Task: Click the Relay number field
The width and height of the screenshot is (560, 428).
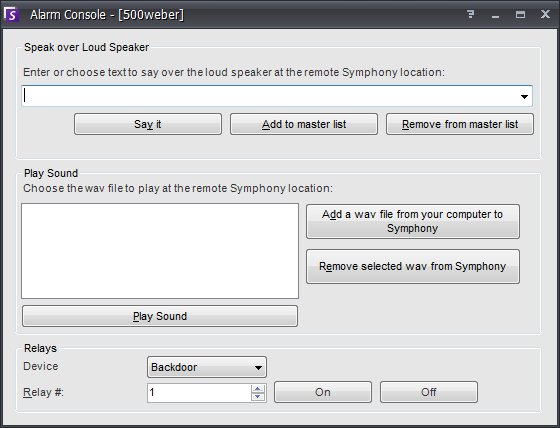Action: tap(199, 393)
